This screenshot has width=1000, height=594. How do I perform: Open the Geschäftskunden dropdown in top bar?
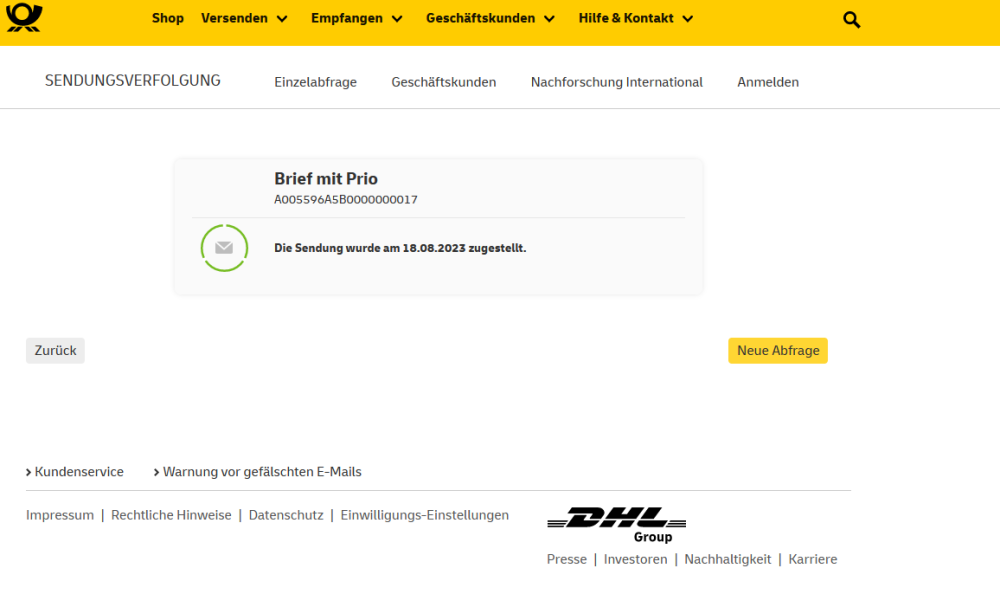(490, 18)
